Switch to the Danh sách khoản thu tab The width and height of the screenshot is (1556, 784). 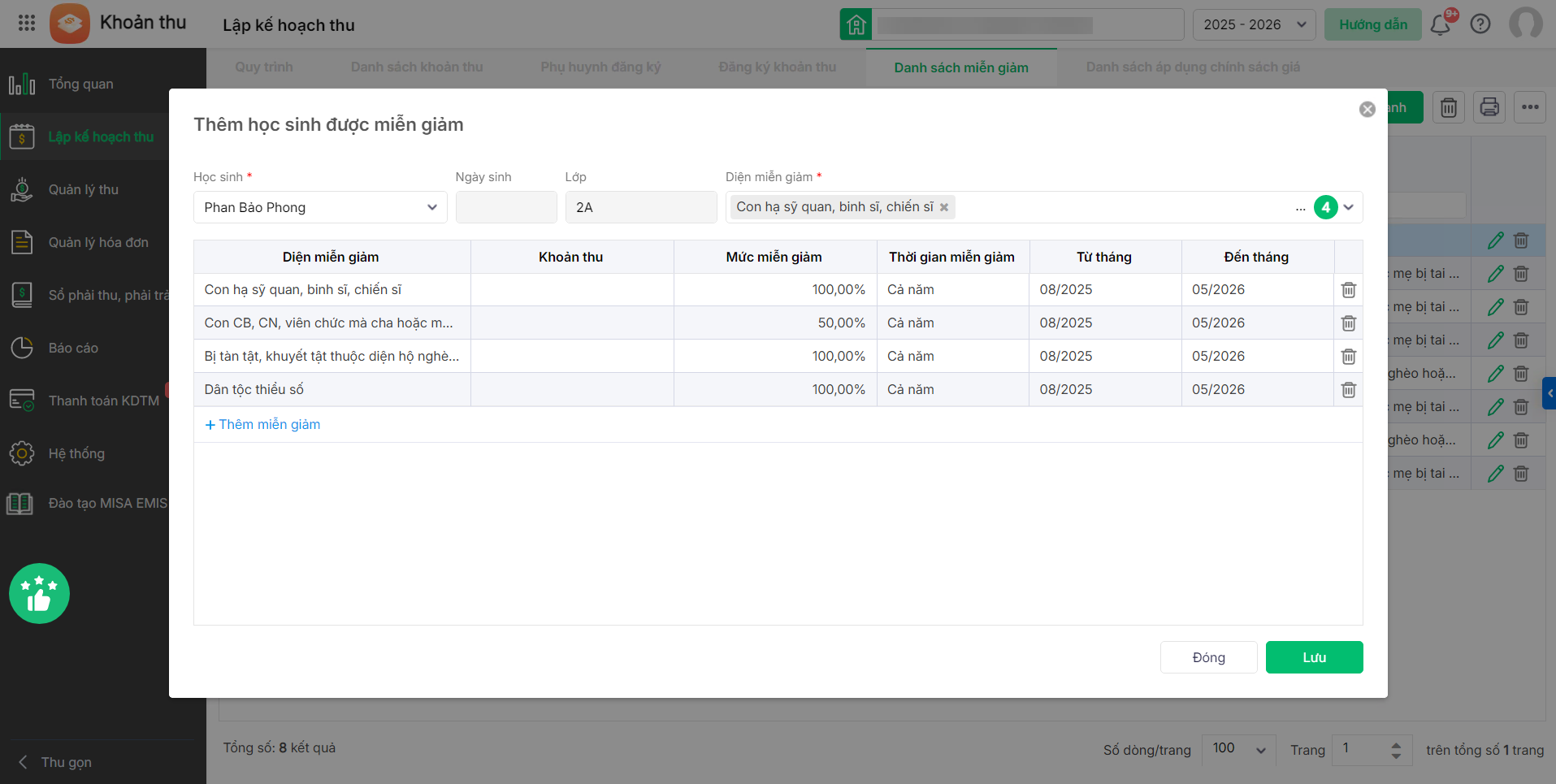tap(417, 67)
